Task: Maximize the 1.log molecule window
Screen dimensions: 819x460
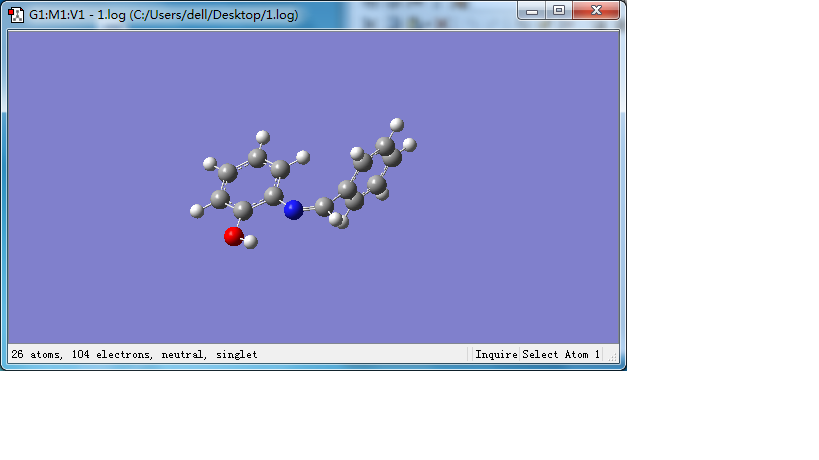Action: tap(559, 10)
